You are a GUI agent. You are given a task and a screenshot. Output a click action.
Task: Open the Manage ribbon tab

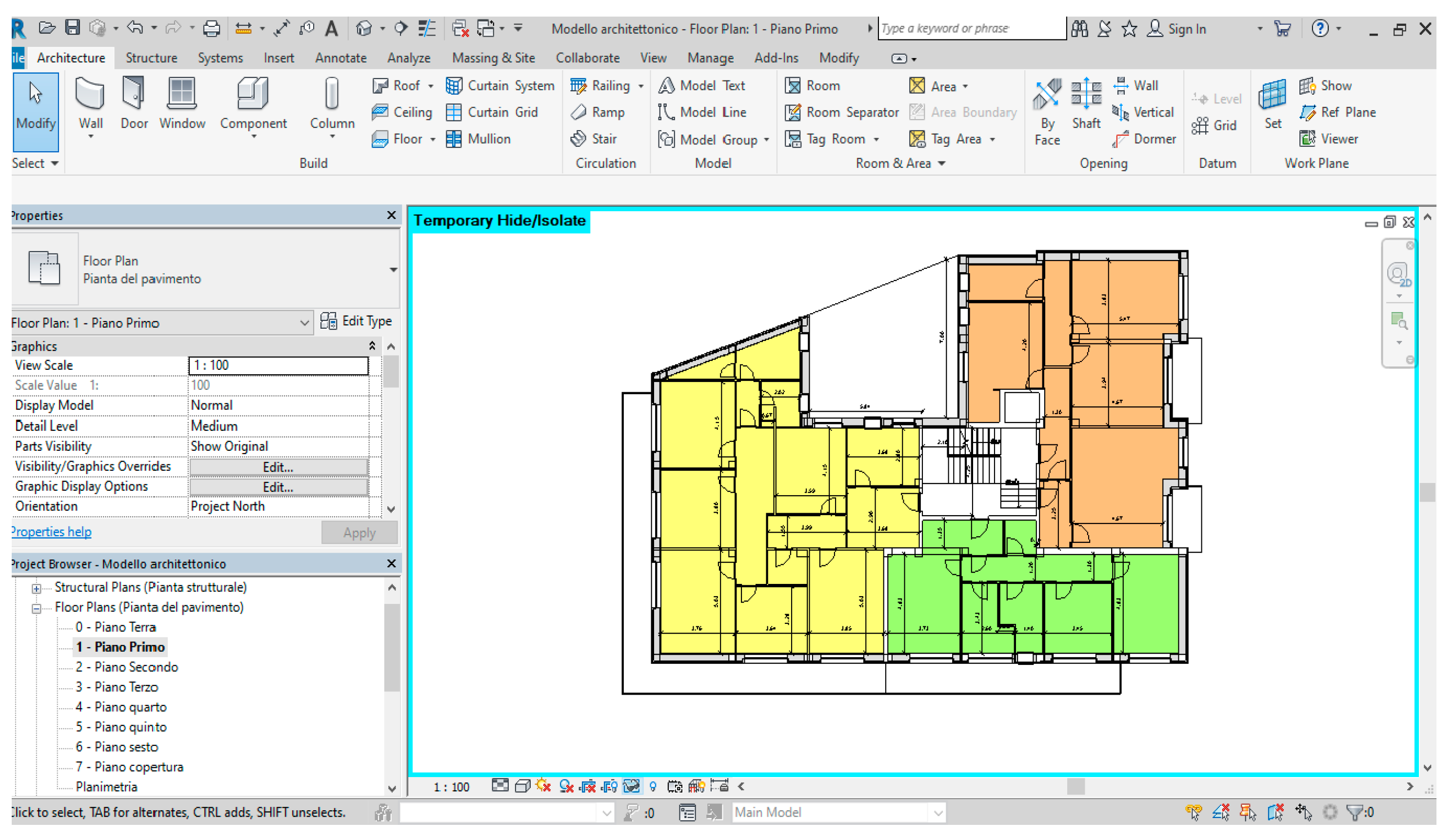pos(710,58)
